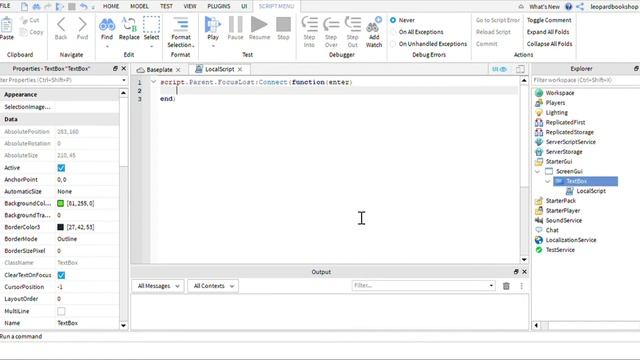Screen dimensions: 640x360
Task: Open the VIEW ribbon tab
Action: click(x=190, y=6)
